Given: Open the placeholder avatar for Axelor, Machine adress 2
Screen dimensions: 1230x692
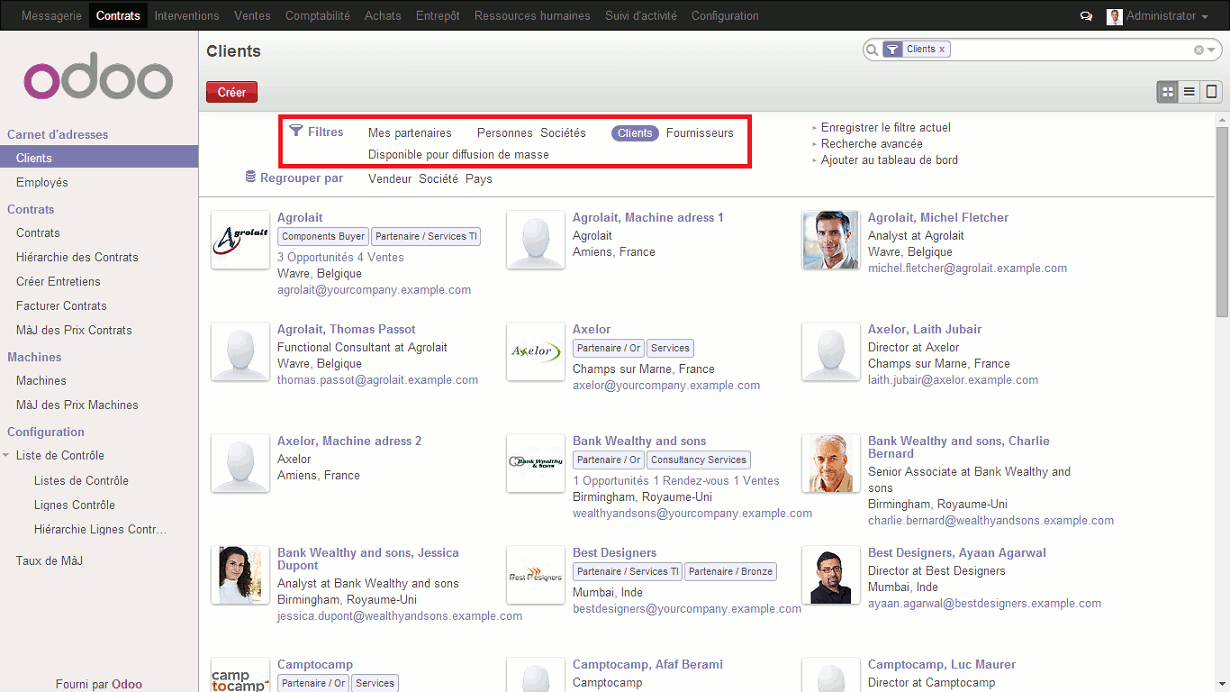Looking at the screenshot, I should [240, 463].
